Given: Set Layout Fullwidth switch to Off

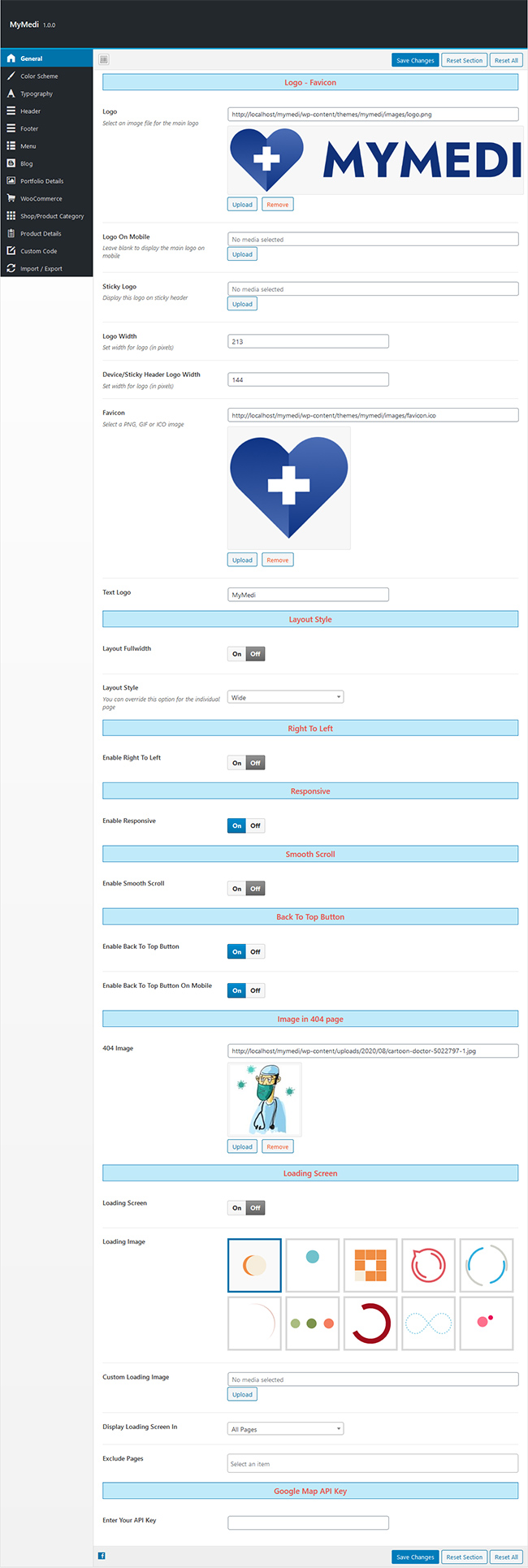Looking at the screenshot, I should (255, 653).
